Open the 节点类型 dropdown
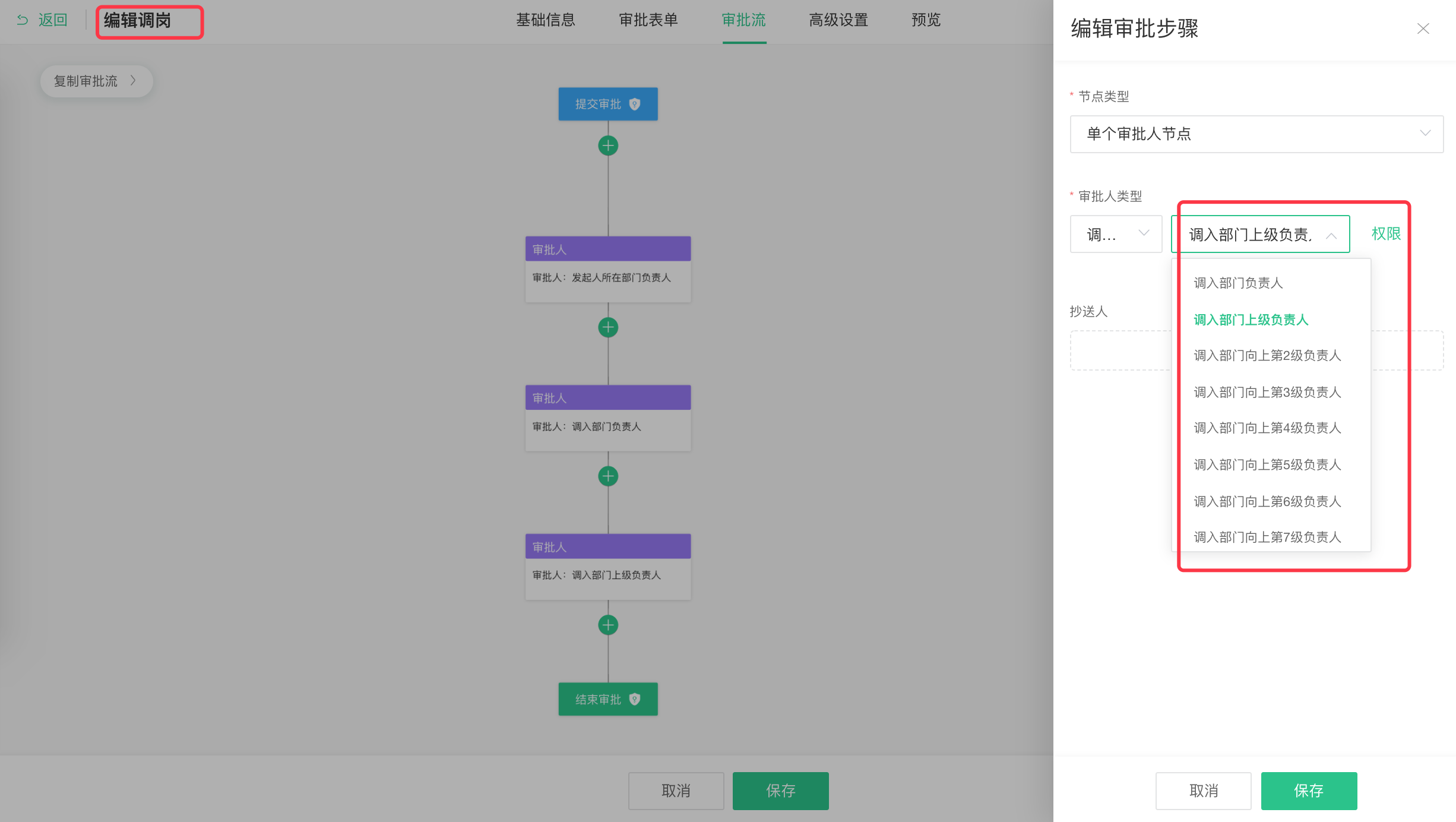 1256,134
